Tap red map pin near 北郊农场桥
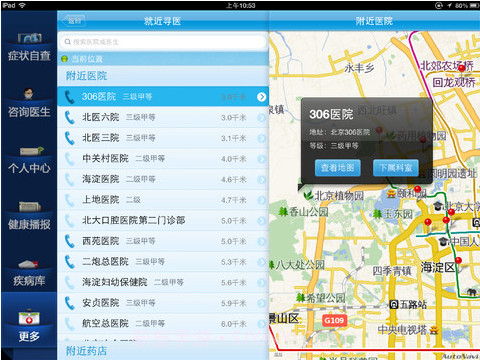This screenshot has height=360, width=480. (462, 69)
